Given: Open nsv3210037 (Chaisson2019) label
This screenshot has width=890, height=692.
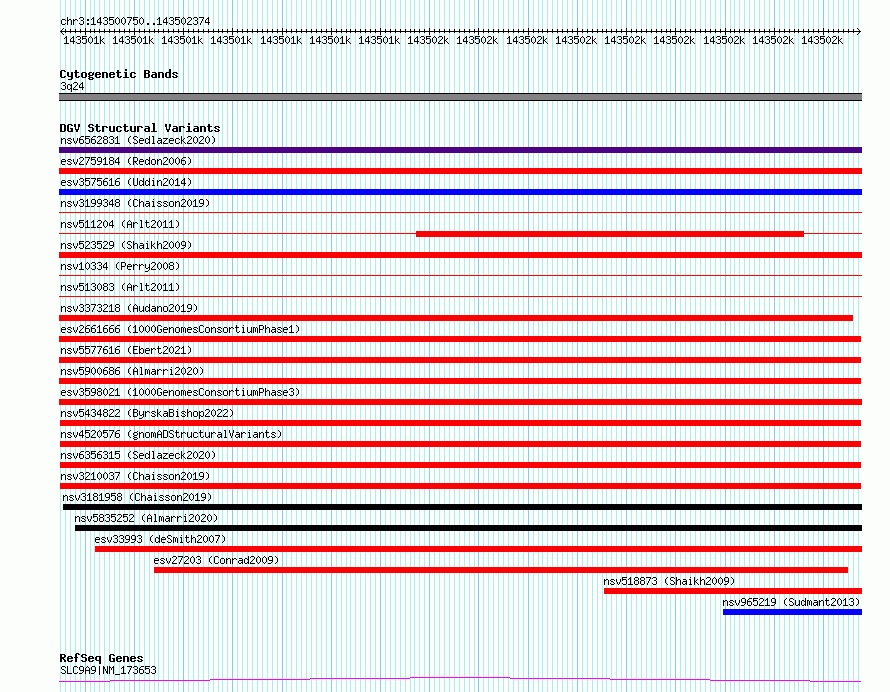Looking at the screenshot, I should click(135, 476).
